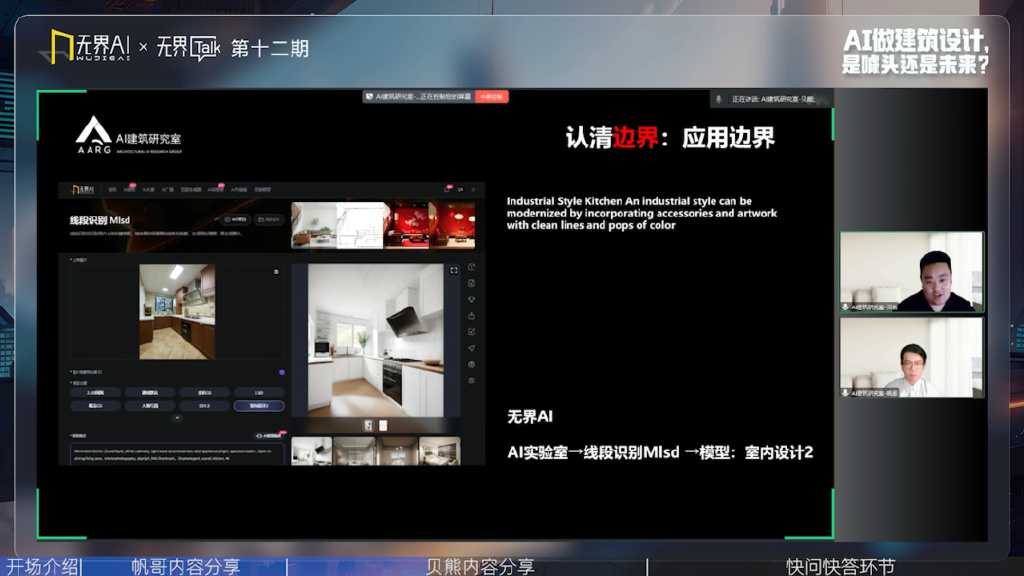Click the add-file icon beside the result image
This screenshot has width=1024, height=576.
(472, 283)
